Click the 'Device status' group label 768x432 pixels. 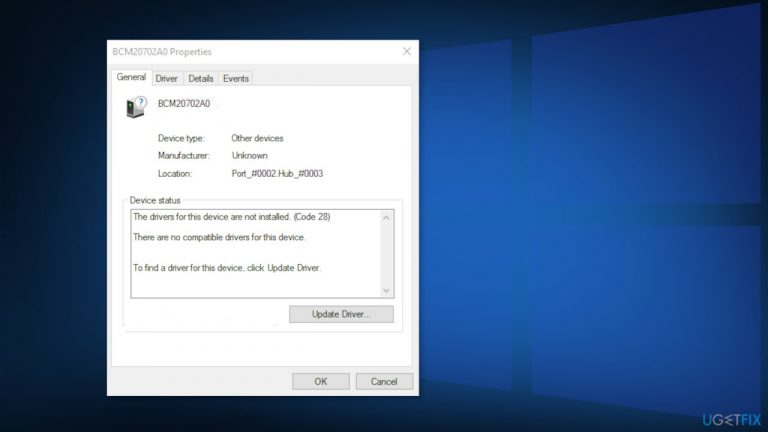pos(155,200)
